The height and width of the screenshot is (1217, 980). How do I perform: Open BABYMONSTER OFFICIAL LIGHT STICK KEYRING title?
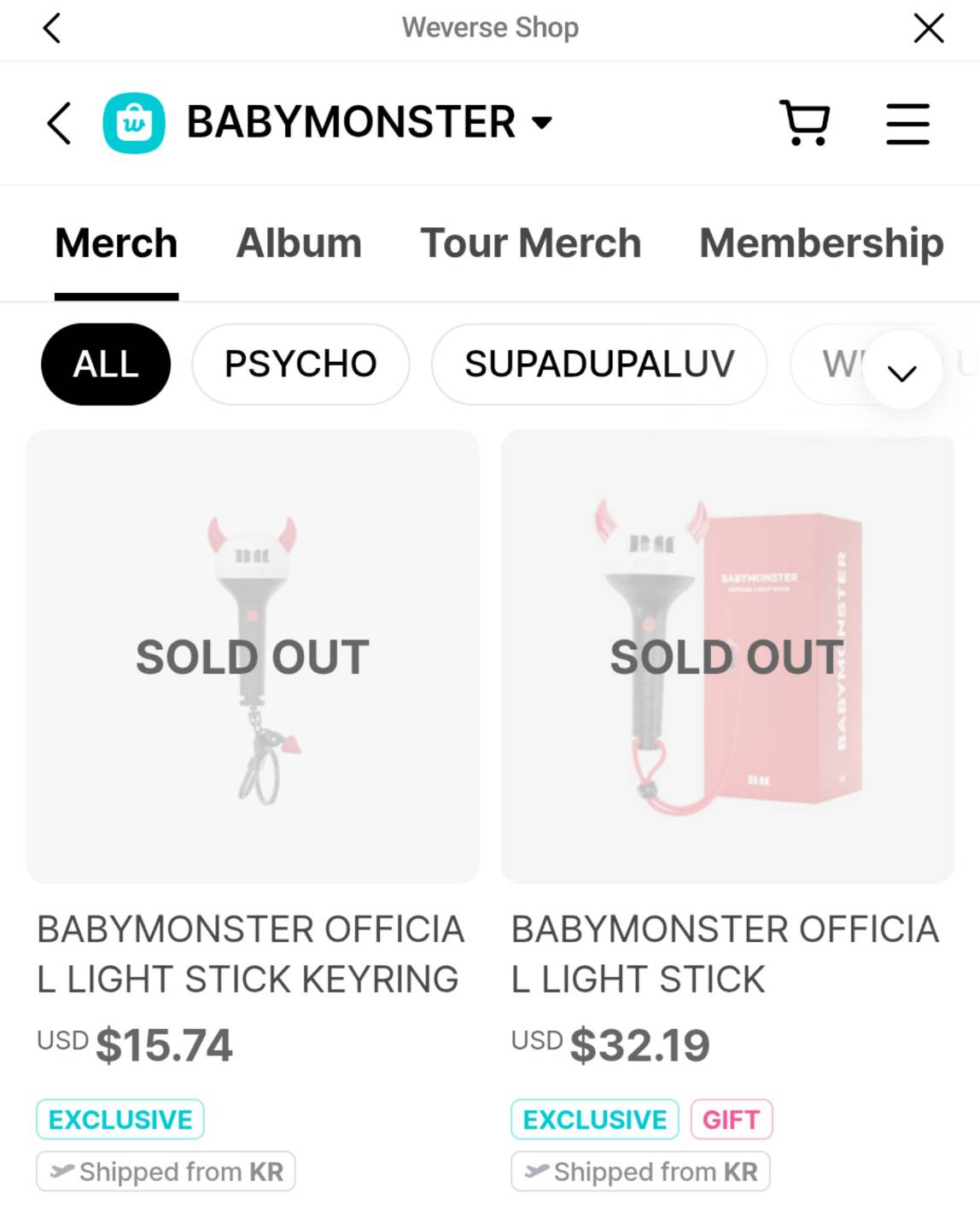[x=250, y=954]
